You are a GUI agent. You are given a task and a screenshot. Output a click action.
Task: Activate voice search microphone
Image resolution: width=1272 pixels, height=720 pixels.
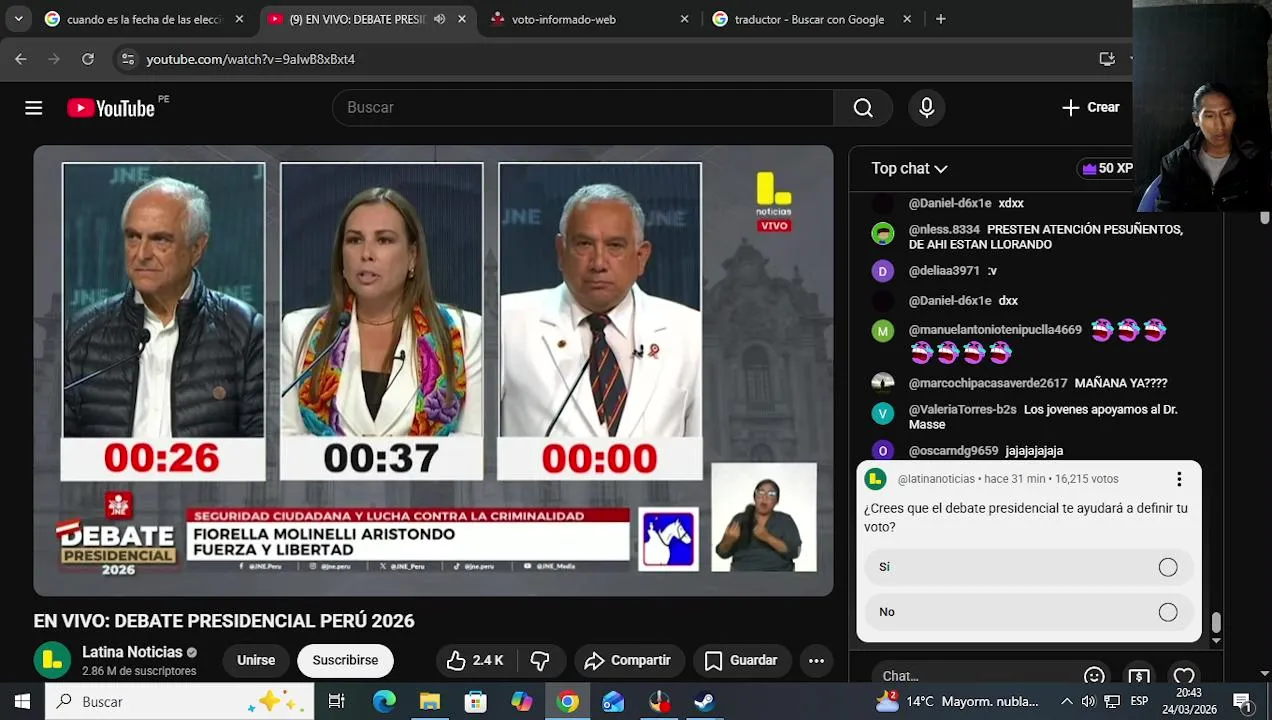(x=927, y=108)
